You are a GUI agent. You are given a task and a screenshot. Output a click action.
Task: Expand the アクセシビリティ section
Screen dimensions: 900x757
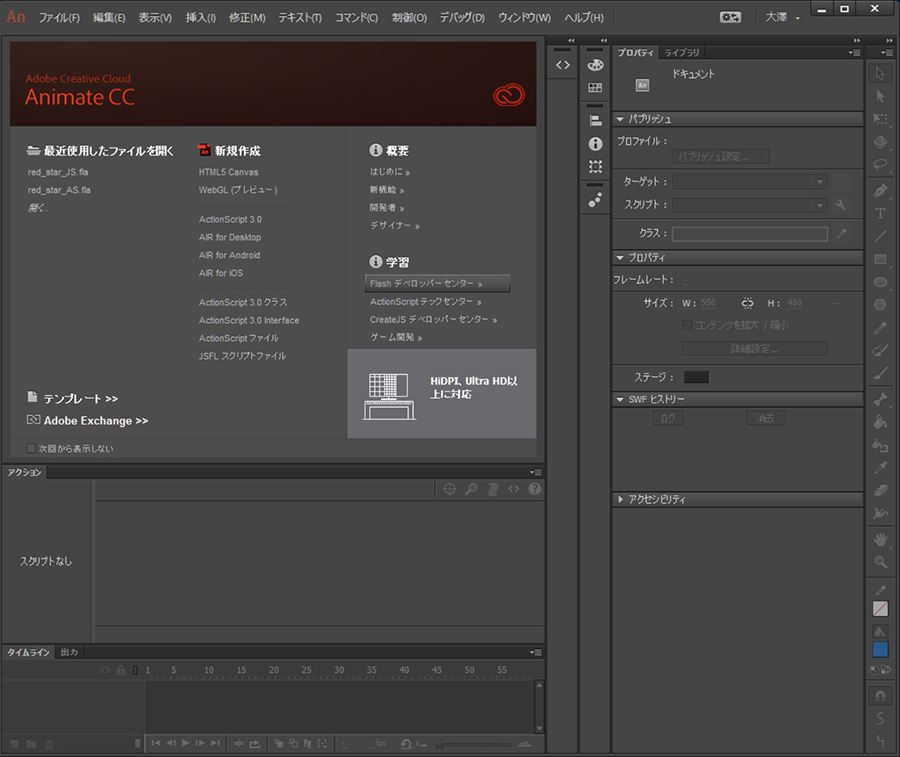[620, 499]
